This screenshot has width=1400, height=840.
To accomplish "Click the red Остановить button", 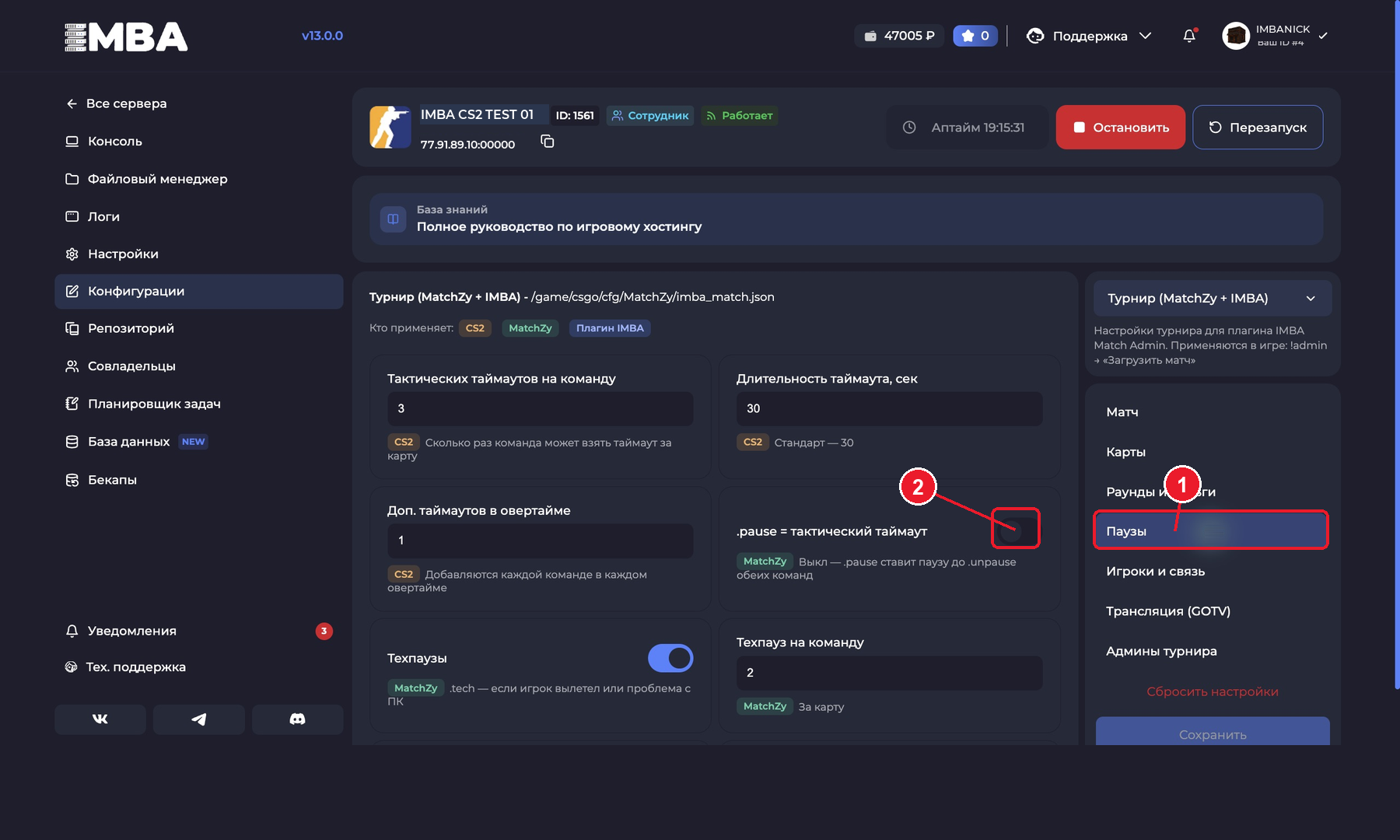I will coord(1121,127).
